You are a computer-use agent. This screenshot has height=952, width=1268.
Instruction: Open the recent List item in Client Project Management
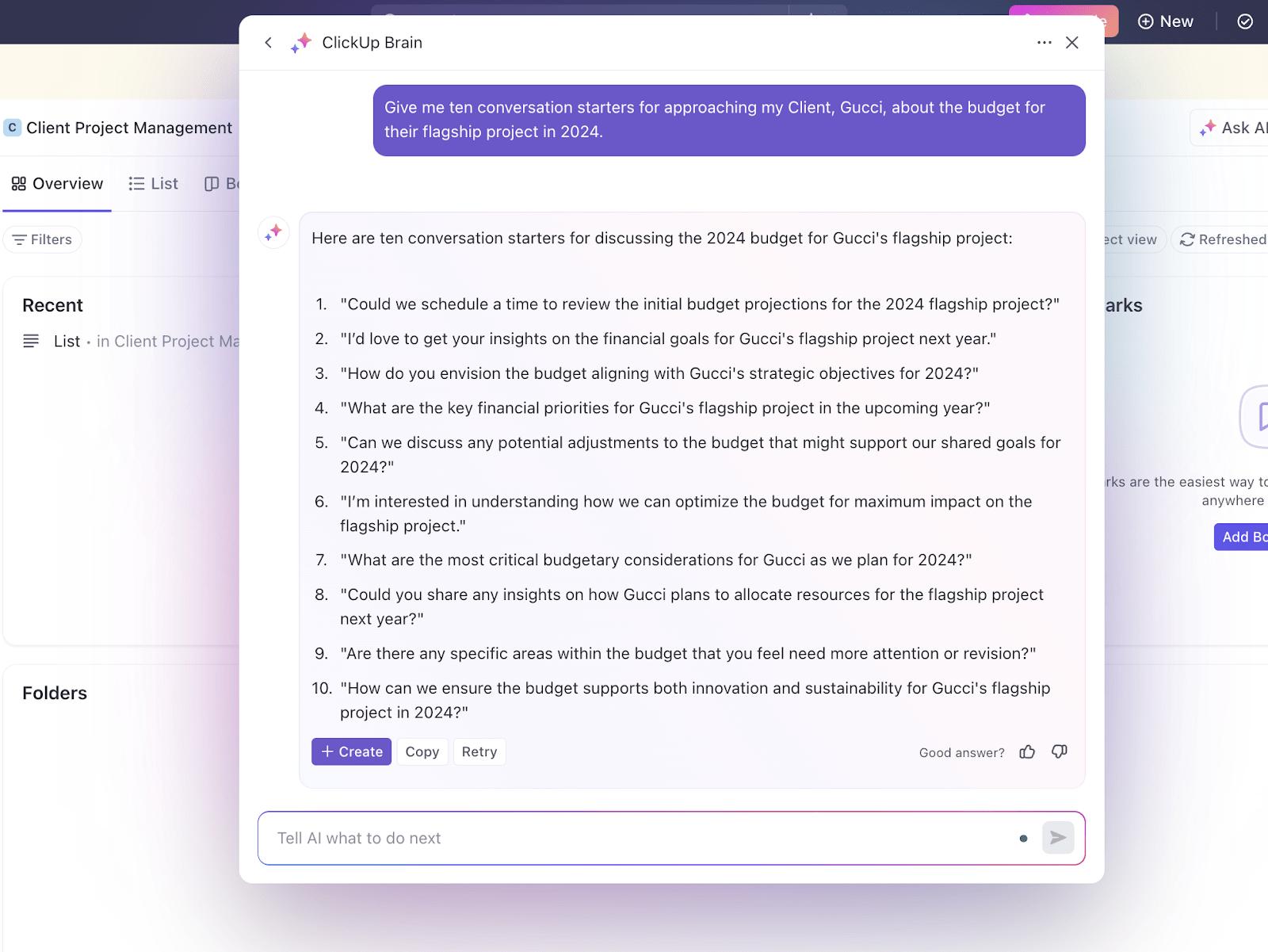pyautogui.click(x=131, y=342)
